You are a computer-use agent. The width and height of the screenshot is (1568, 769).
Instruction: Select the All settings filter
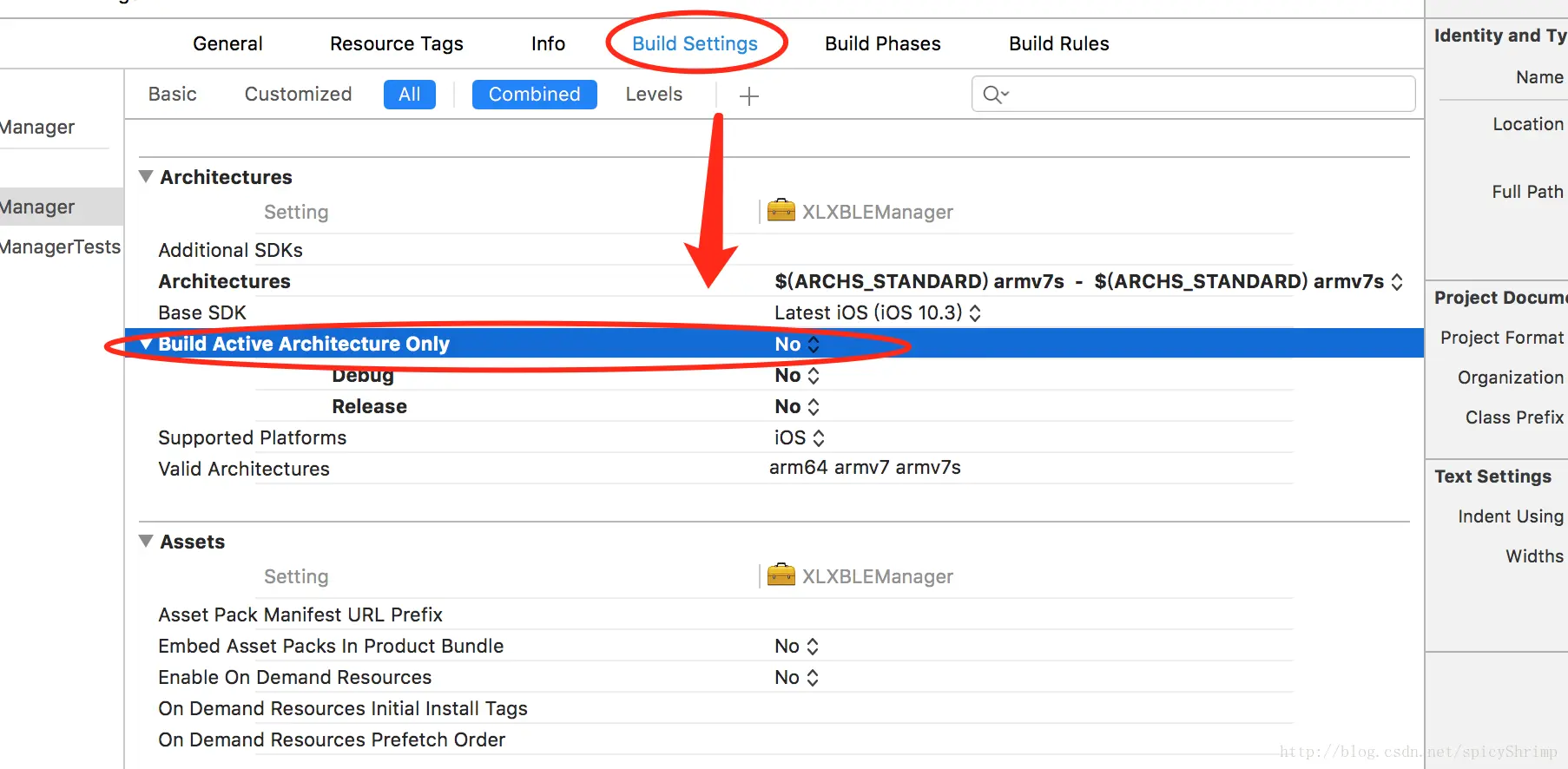coord(410,95)
